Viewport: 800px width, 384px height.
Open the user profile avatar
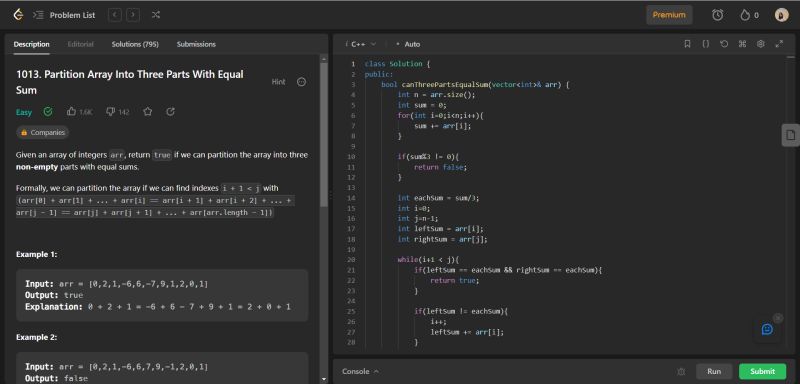click(x=781, y=15)
